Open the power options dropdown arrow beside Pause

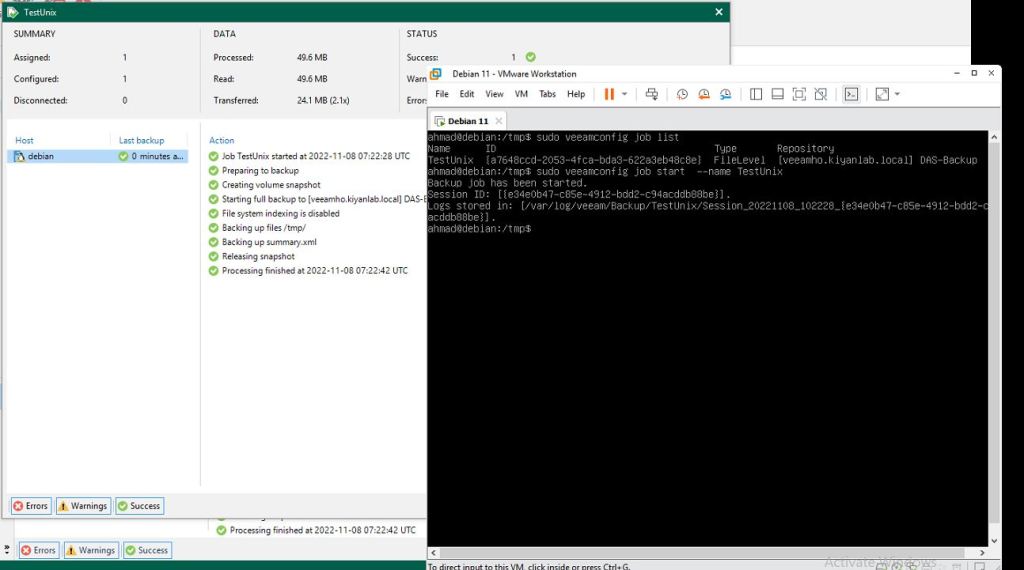(x=625, y=94)
